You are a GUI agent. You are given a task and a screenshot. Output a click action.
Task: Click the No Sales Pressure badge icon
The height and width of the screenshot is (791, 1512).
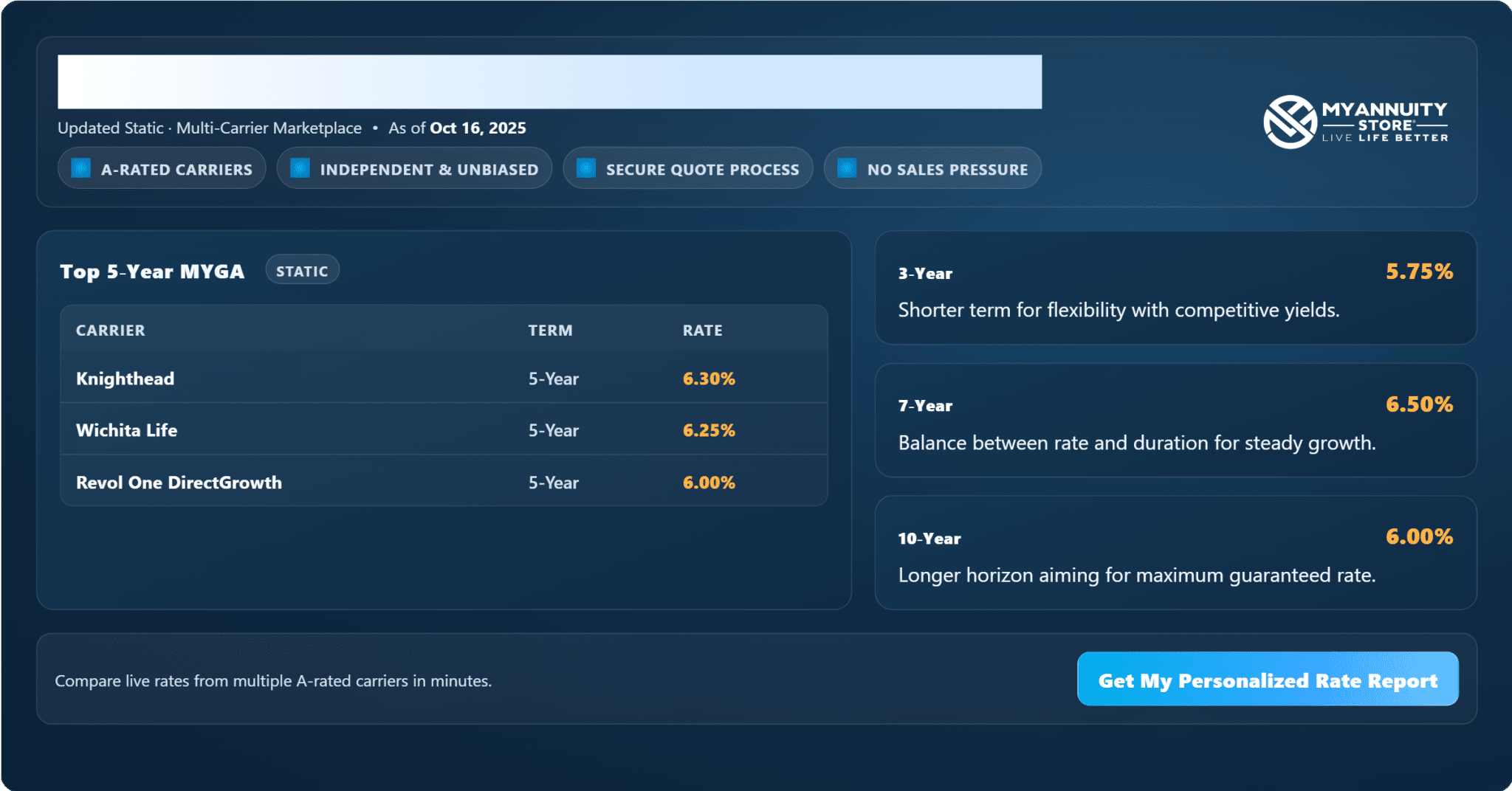click(847, 168)
